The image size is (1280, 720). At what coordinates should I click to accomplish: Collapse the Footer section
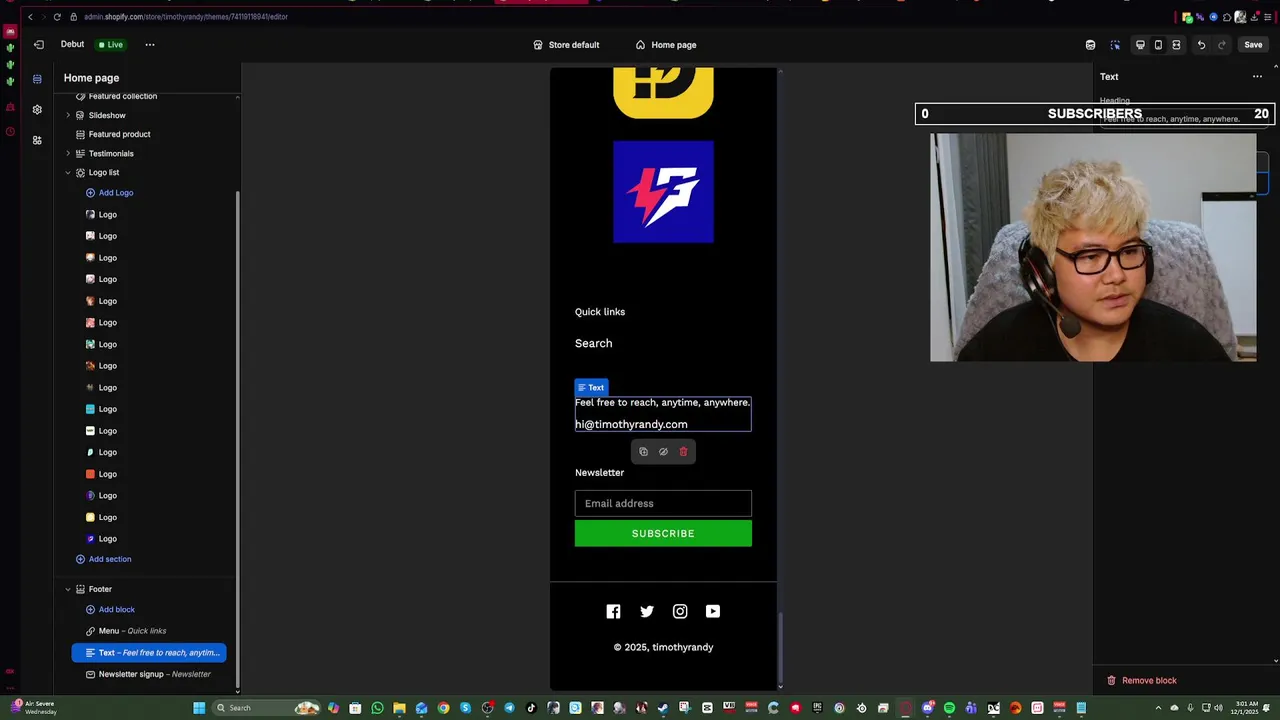pyautogui.click(x=68, y=589)
